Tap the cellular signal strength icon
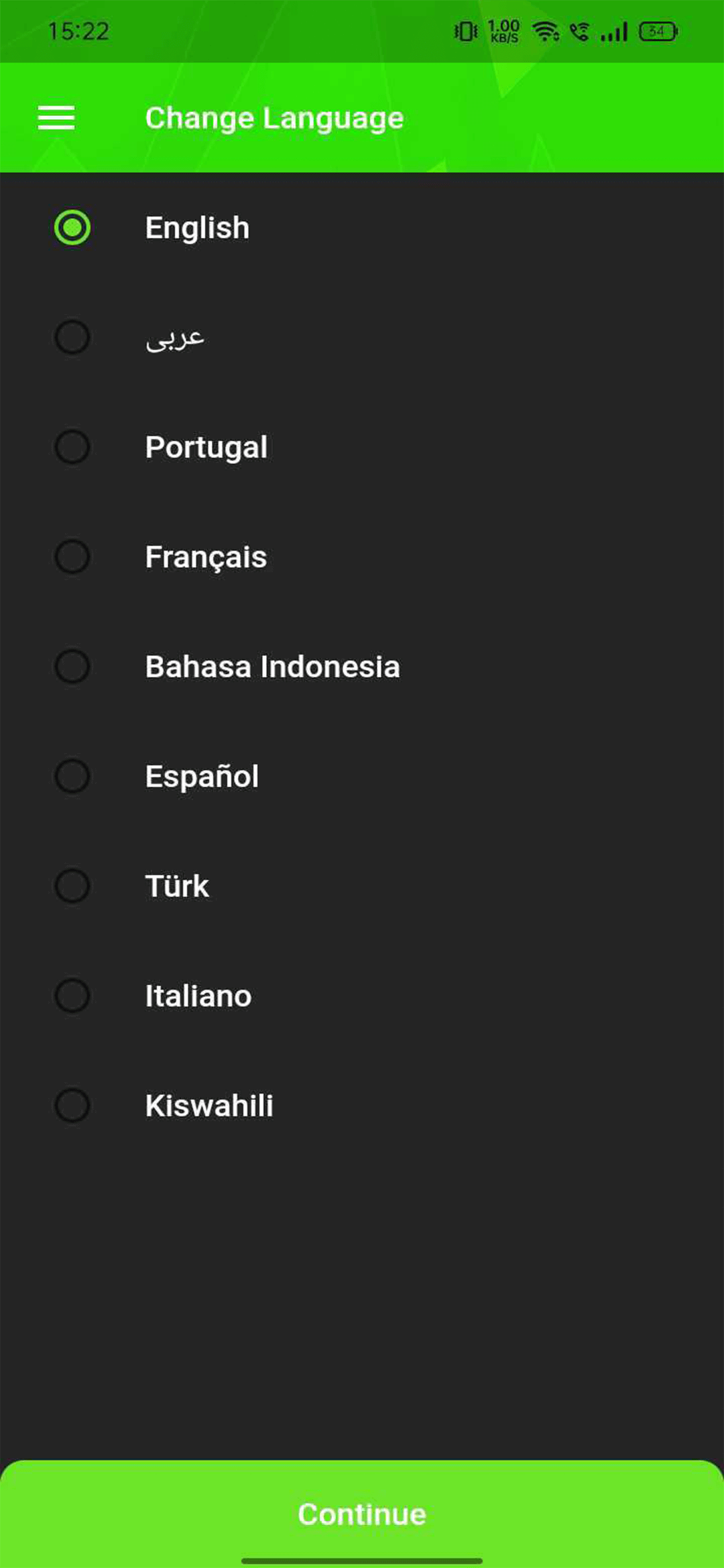 pyautogui.click(x=614, y=31)
